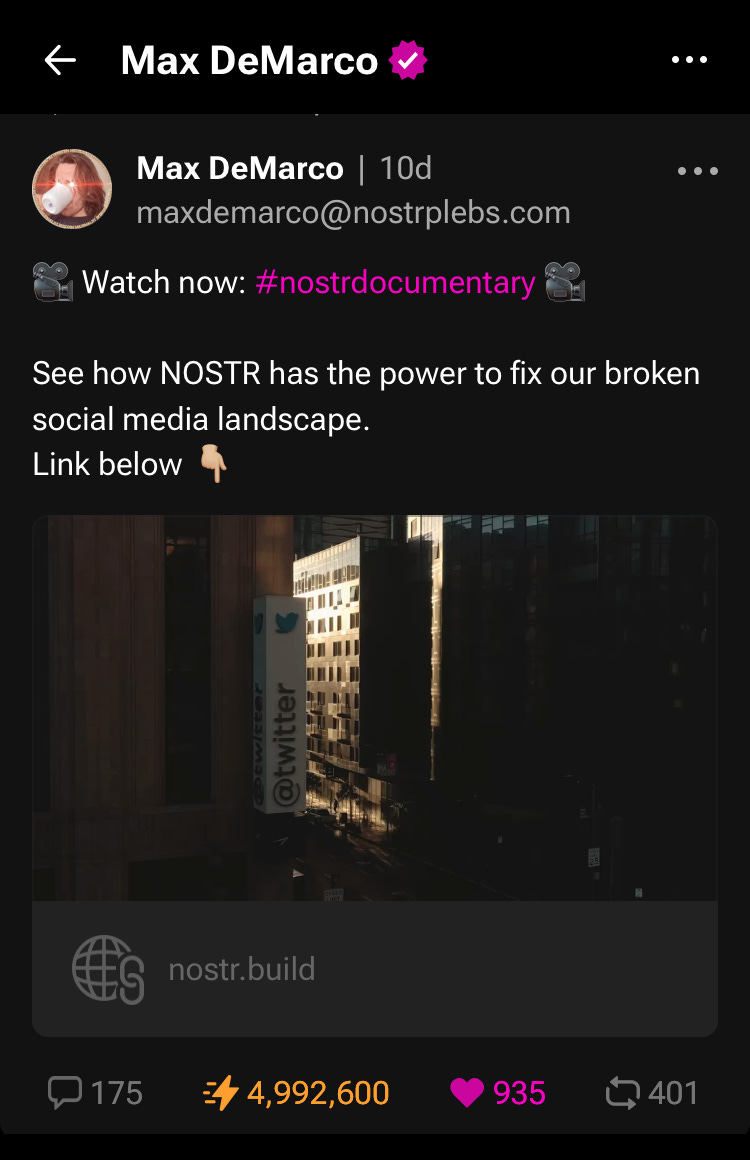Open the post's three-dot options menu
The height and width of the screenshot is (1160, 750).
pyautogui.click(x=697, y=171)
